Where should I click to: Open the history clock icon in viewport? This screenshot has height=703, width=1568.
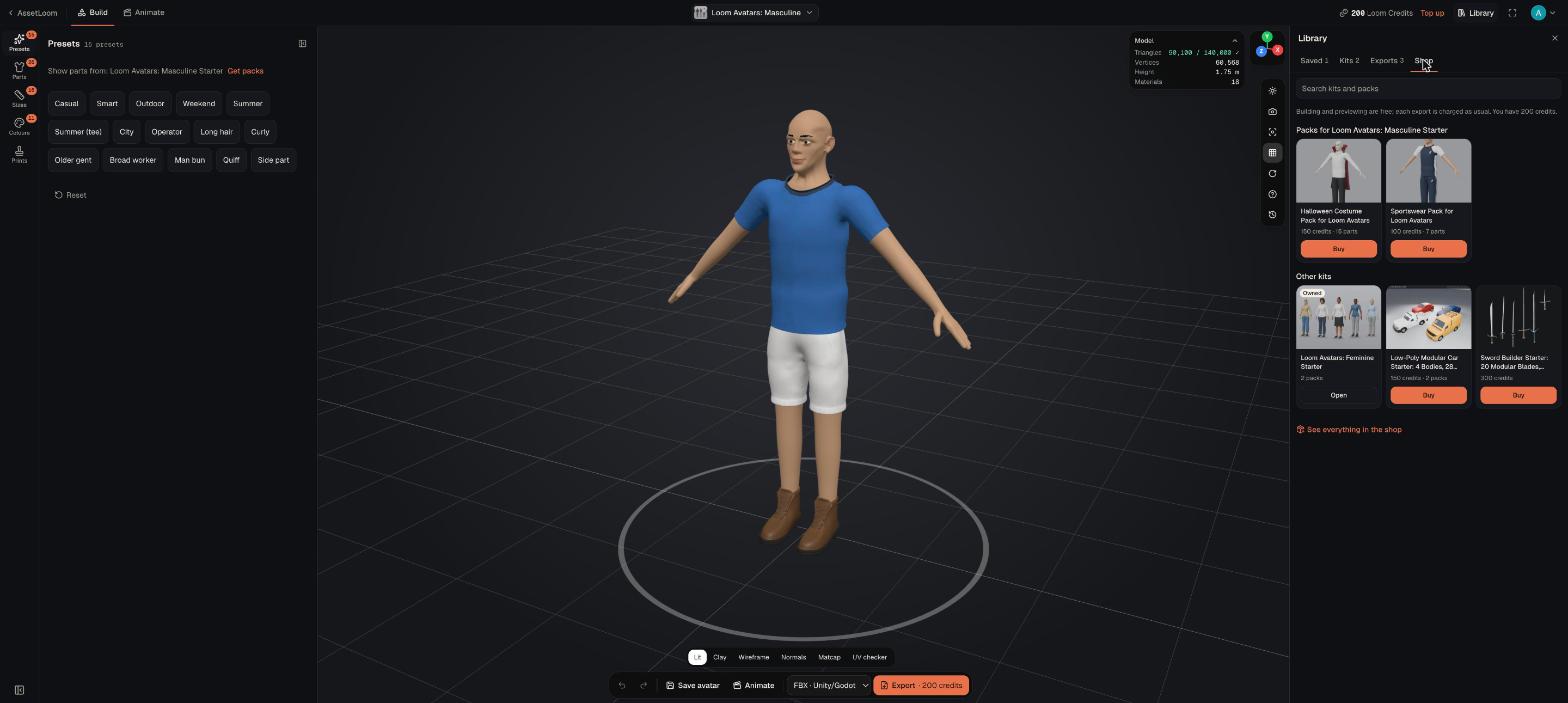pyautogui.click(x=1272, y=214)
